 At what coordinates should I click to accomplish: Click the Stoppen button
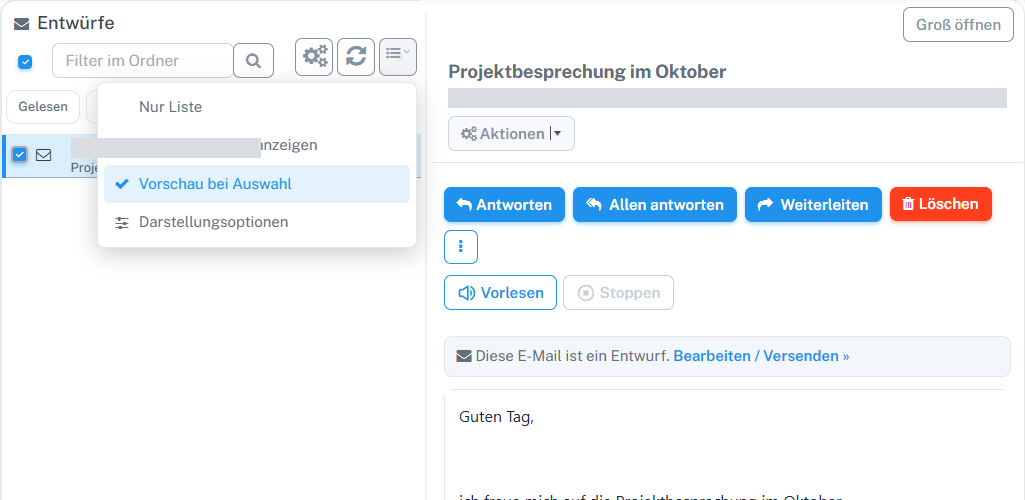(x=618, y=293)
